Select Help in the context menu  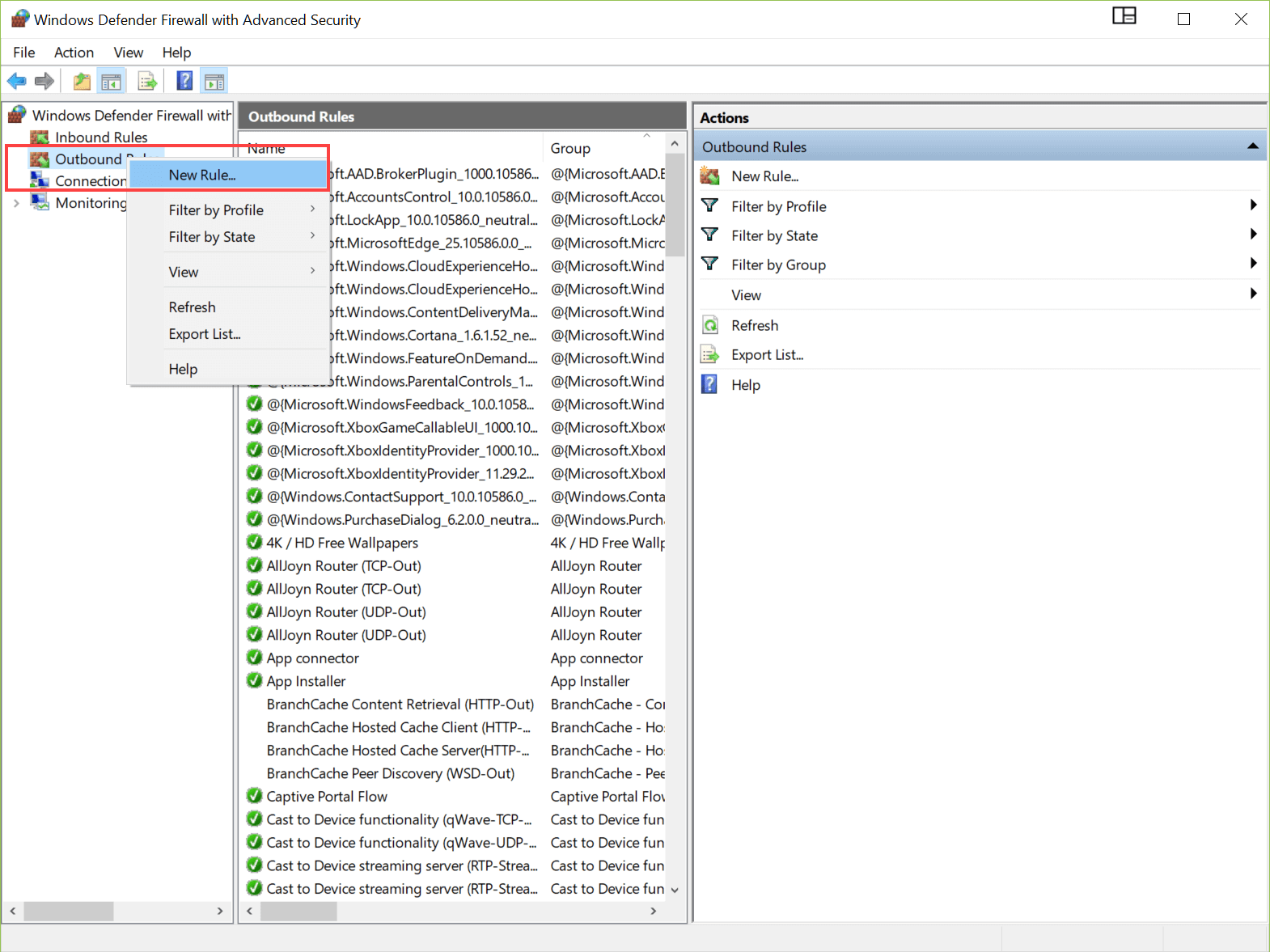coord(228,369)
